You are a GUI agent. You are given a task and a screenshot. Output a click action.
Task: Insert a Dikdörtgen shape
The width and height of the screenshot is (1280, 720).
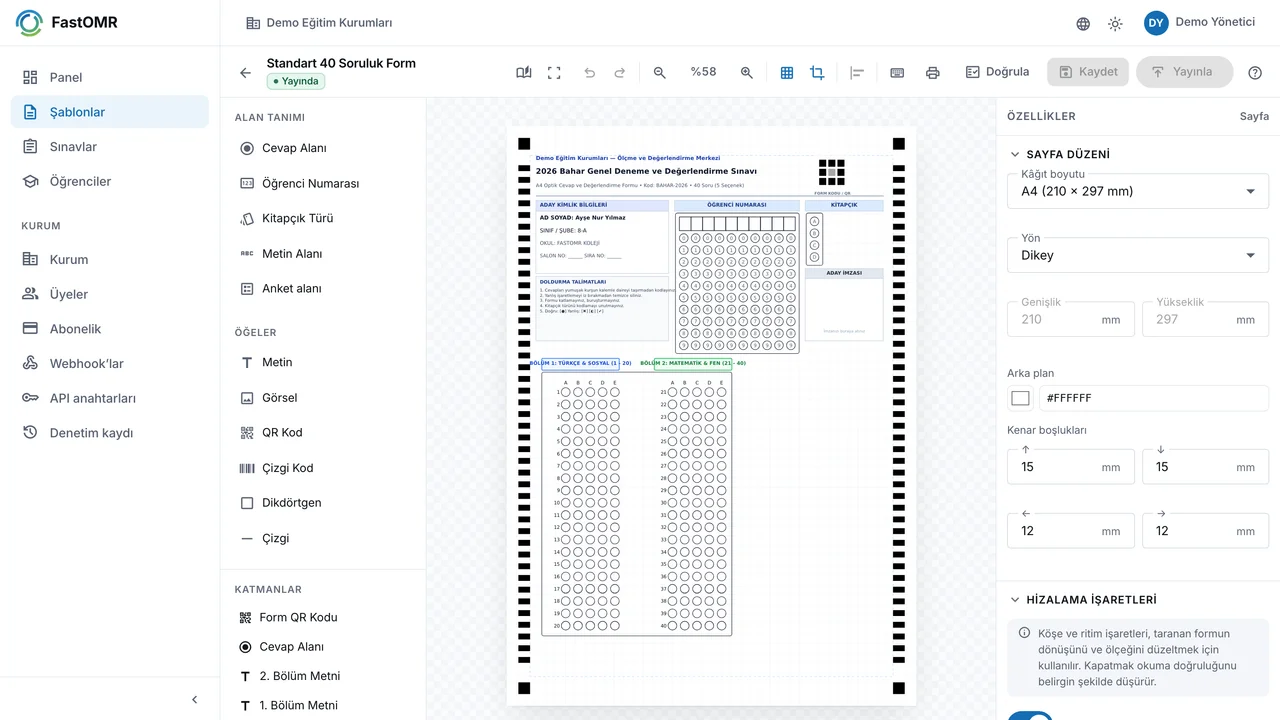[323, 503]
